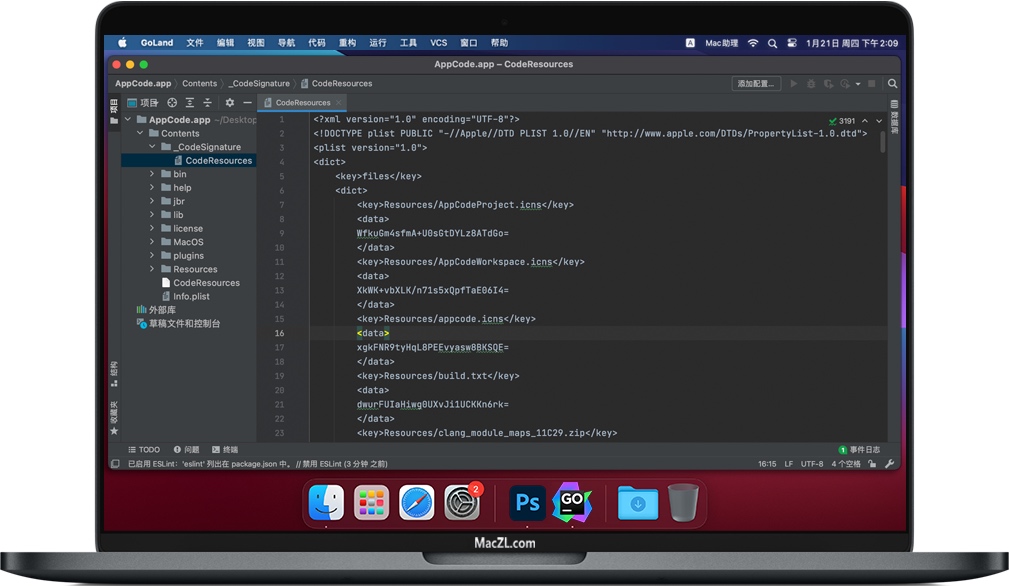Image resolution: width=1009 pixels, height=586 pixels.
Task: Click the locate current file target icon
Action: pyautogui.click(x=172, y=102)
